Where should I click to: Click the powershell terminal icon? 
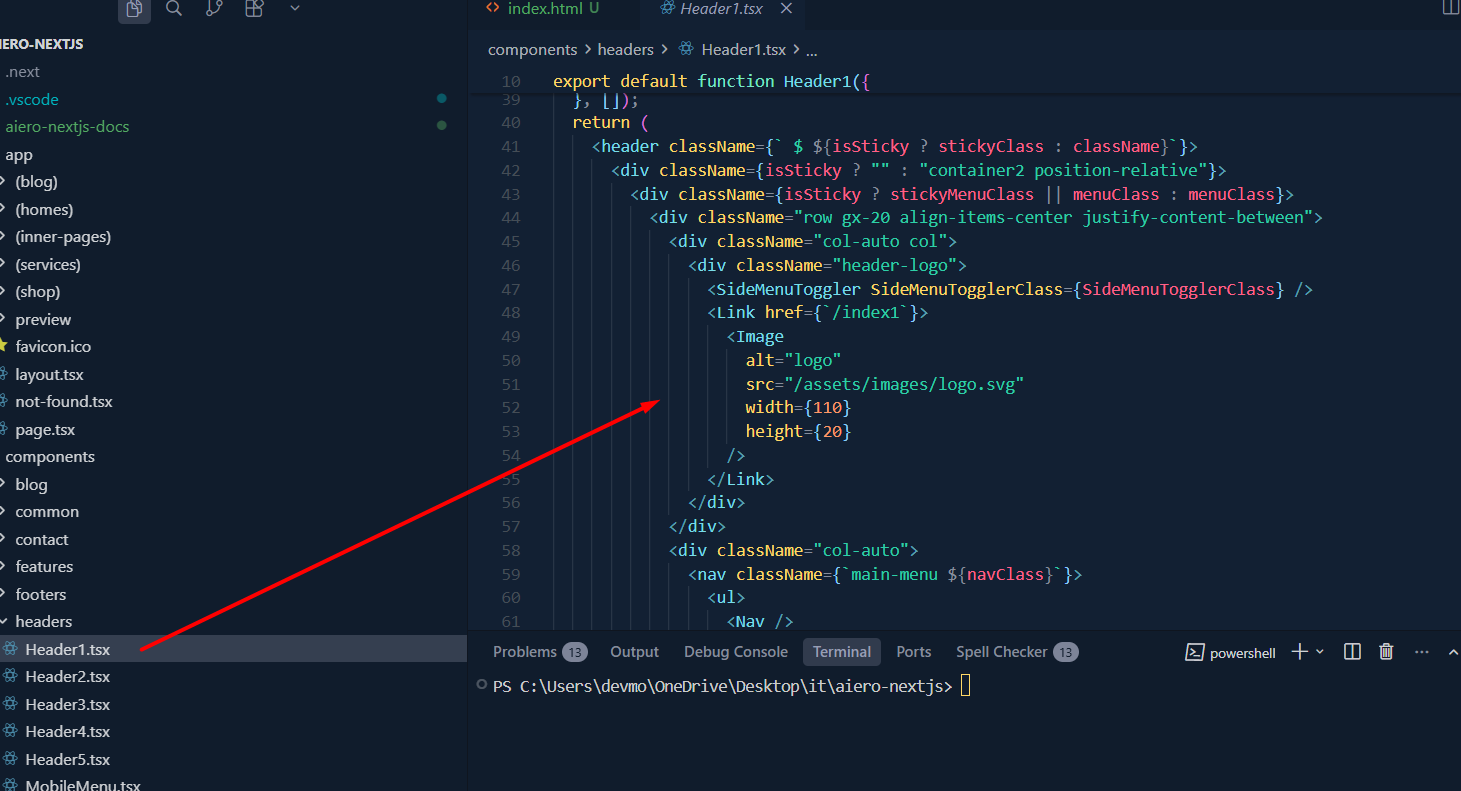tap(1194, 652)
